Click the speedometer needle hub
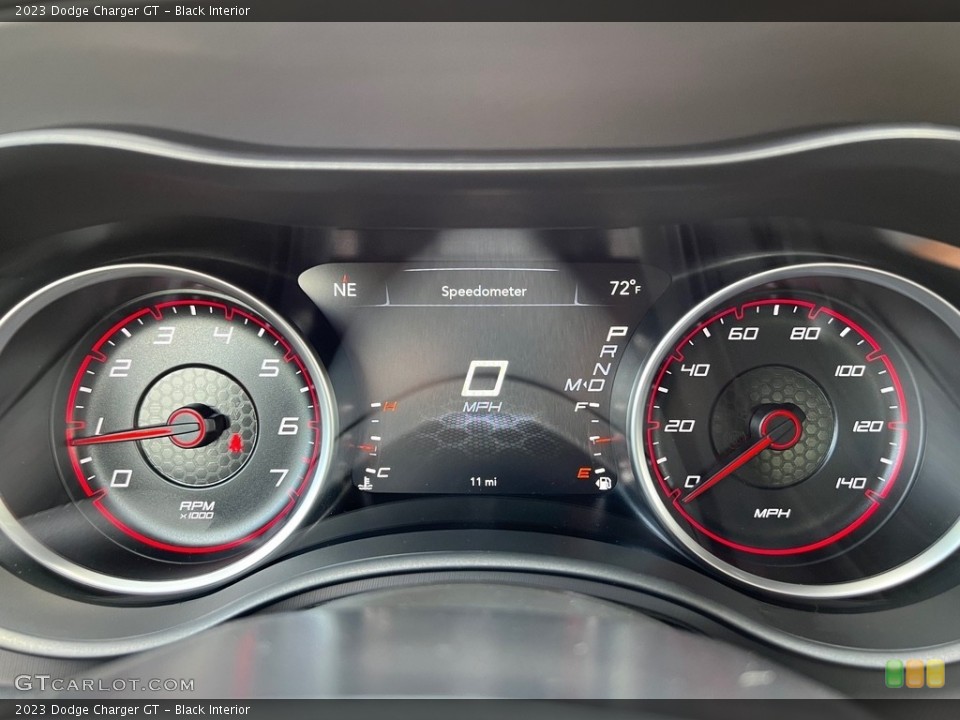 coord(781,429)
